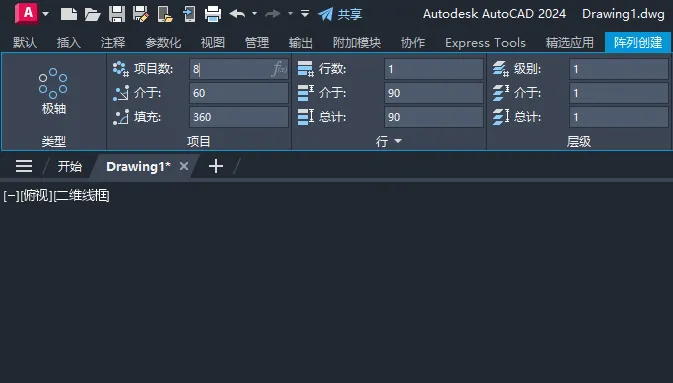Click the row 总计 total distance icon
673x383 pixels.
click(x=306, y=117)
